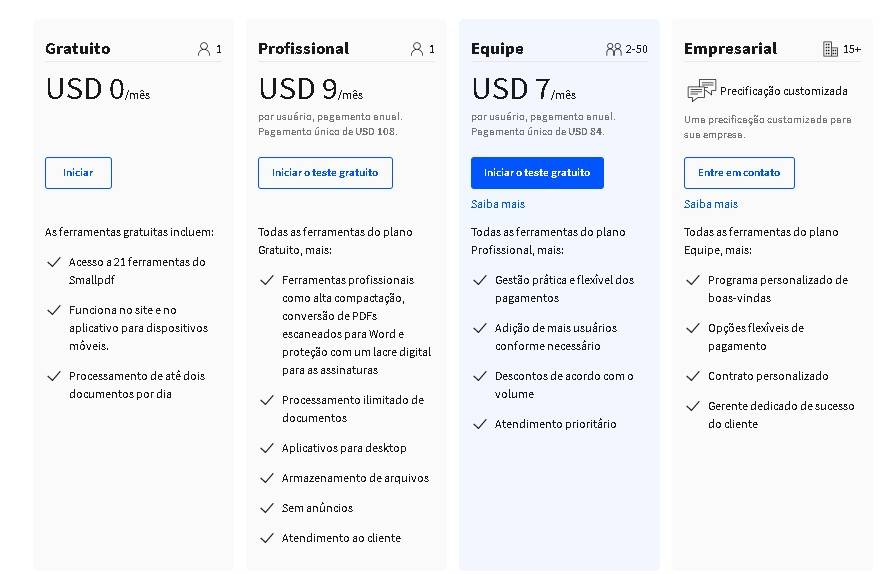Click the checkmark next to Aplicativos para desktop
This screenshot has width=894, height=574.
(267, 448)
